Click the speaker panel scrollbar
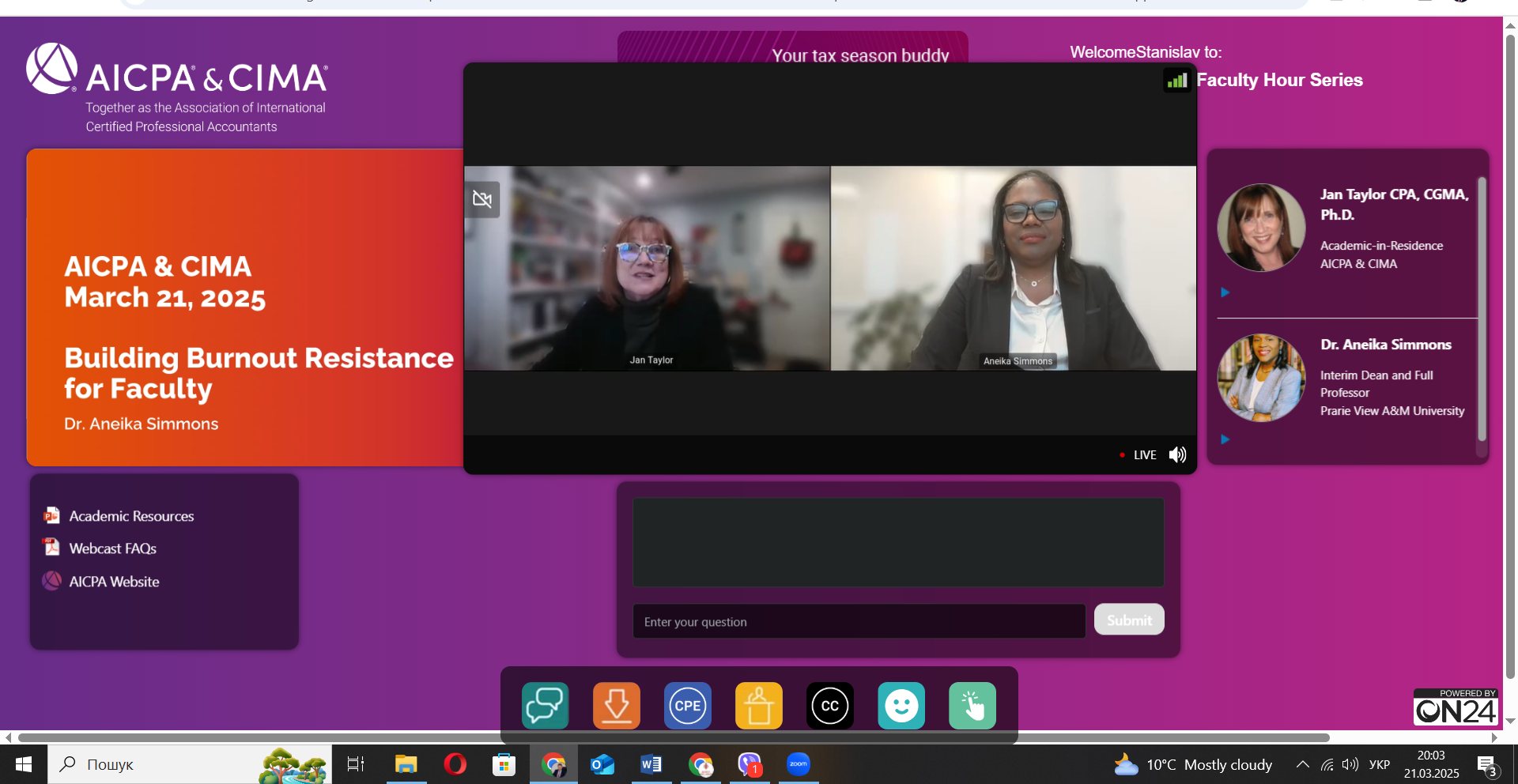1518x784 pixels. point(1482,308)
